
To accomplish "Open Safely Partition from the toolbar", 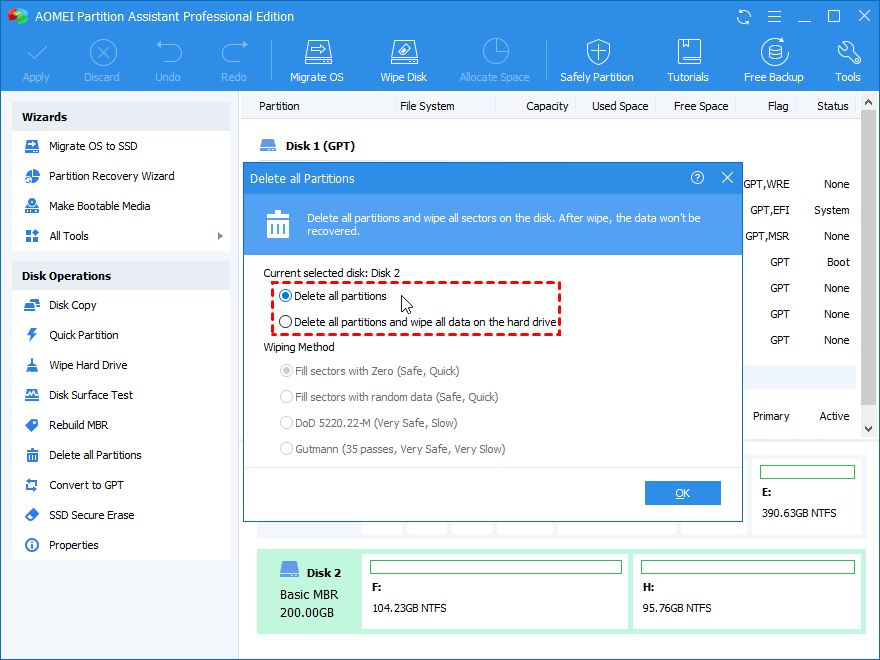I will tap(597, 61).
